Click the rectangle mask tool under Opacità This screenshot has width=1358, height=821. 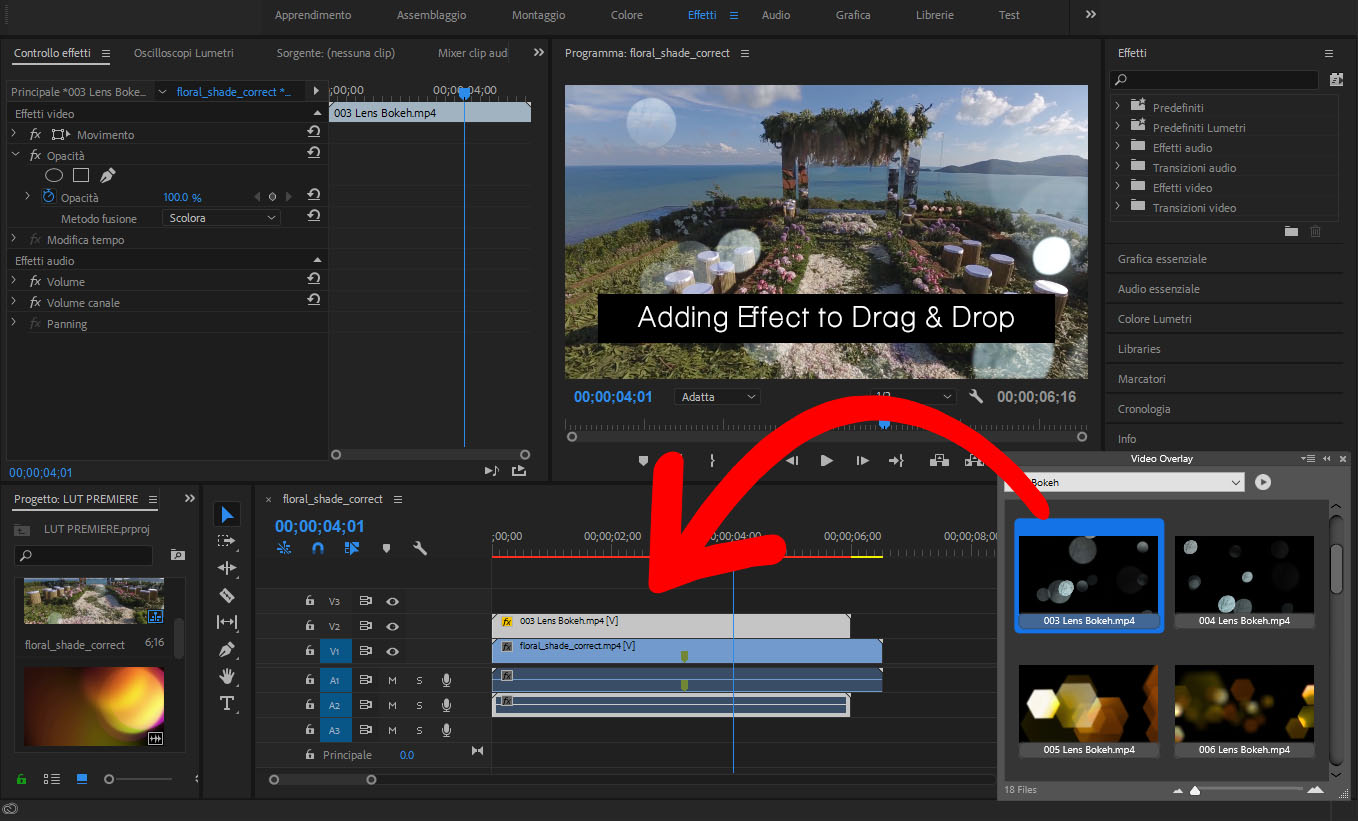click(x=81, y=175)
